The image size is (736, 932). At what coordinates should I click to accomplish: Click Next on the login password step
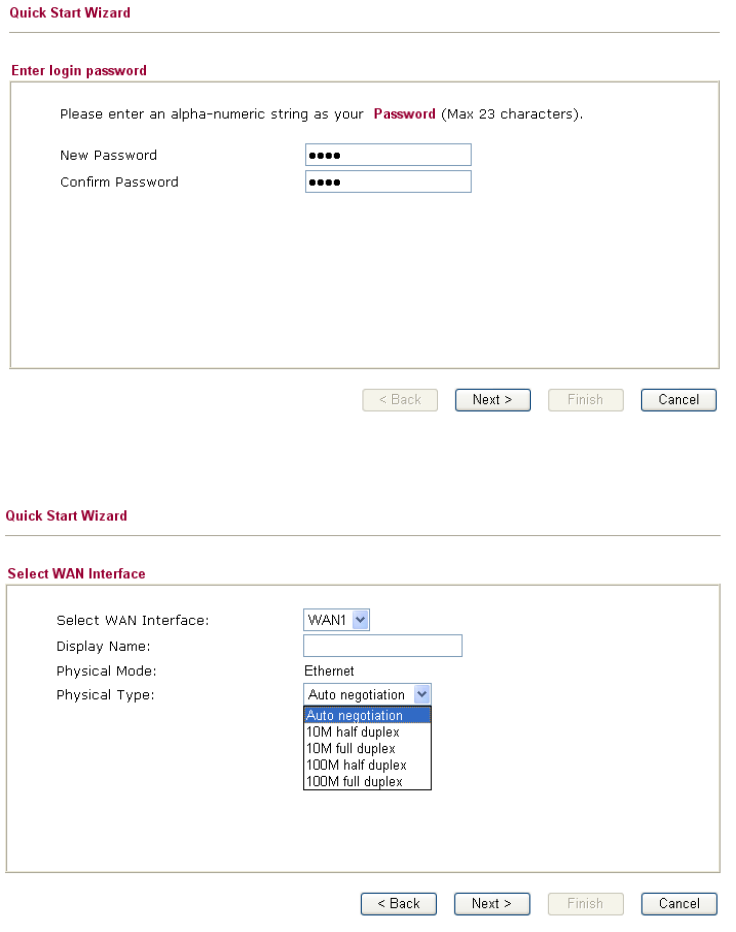click(492, 400)
